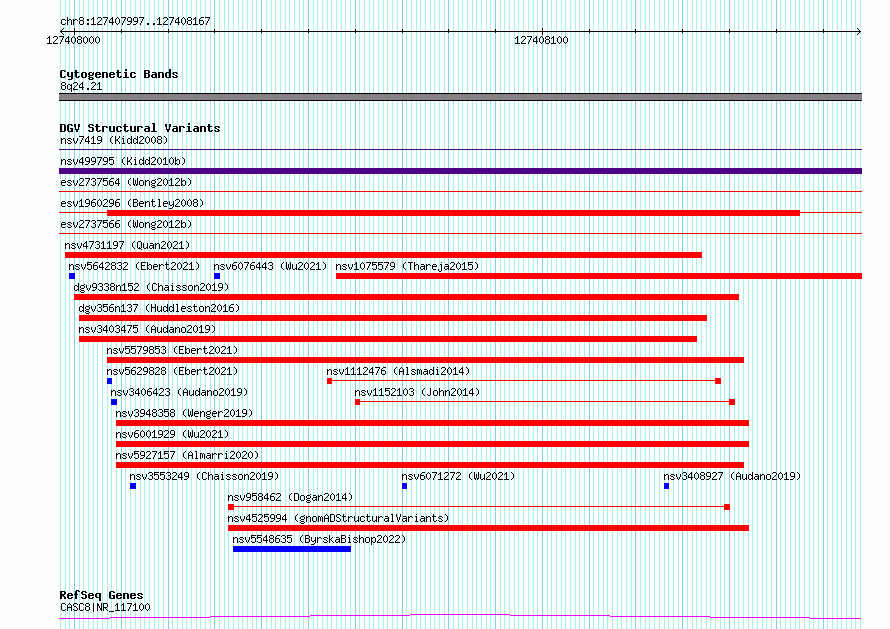890x629 pixels.
Task: Open the nsv958462 (Dogan2014) label
Action: (290, 497)
